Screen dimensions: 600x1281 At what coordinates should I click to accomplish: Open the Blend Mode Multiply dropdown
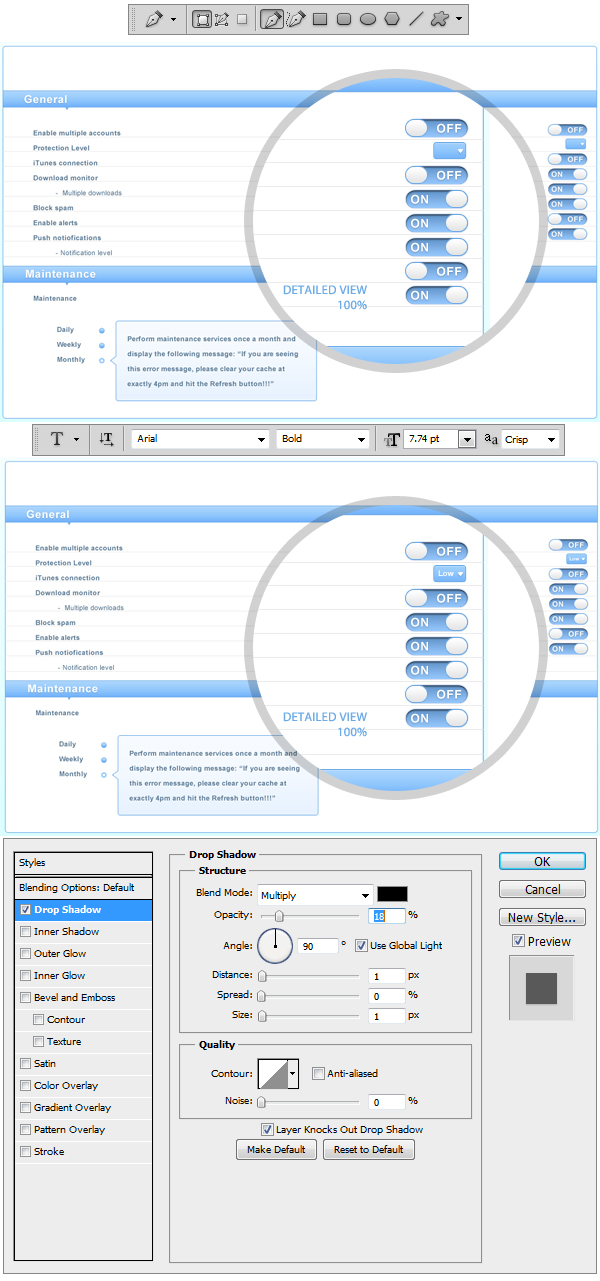click(x=315, y=895)
